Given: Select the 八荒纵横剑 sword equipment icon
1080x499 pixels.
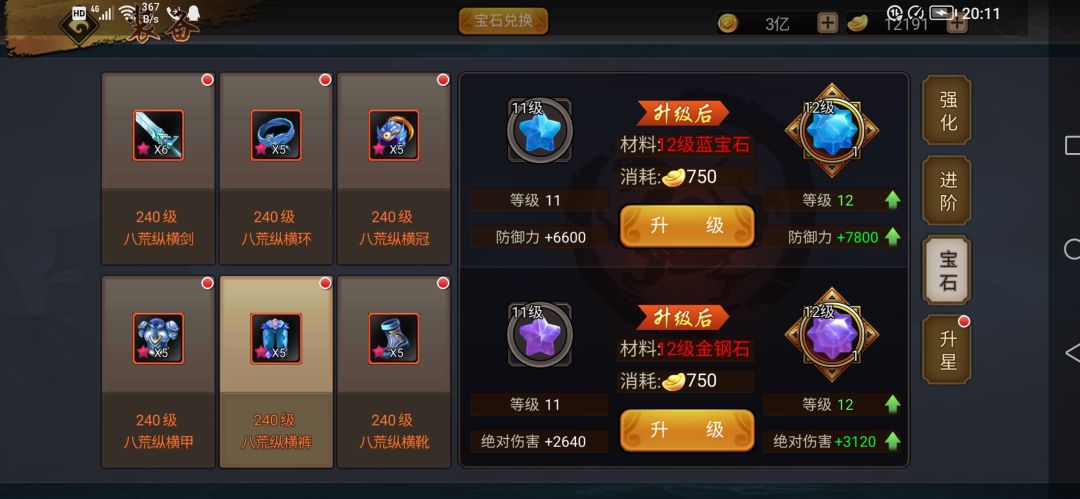Looking at the screenshot, I should coord(158,135).
